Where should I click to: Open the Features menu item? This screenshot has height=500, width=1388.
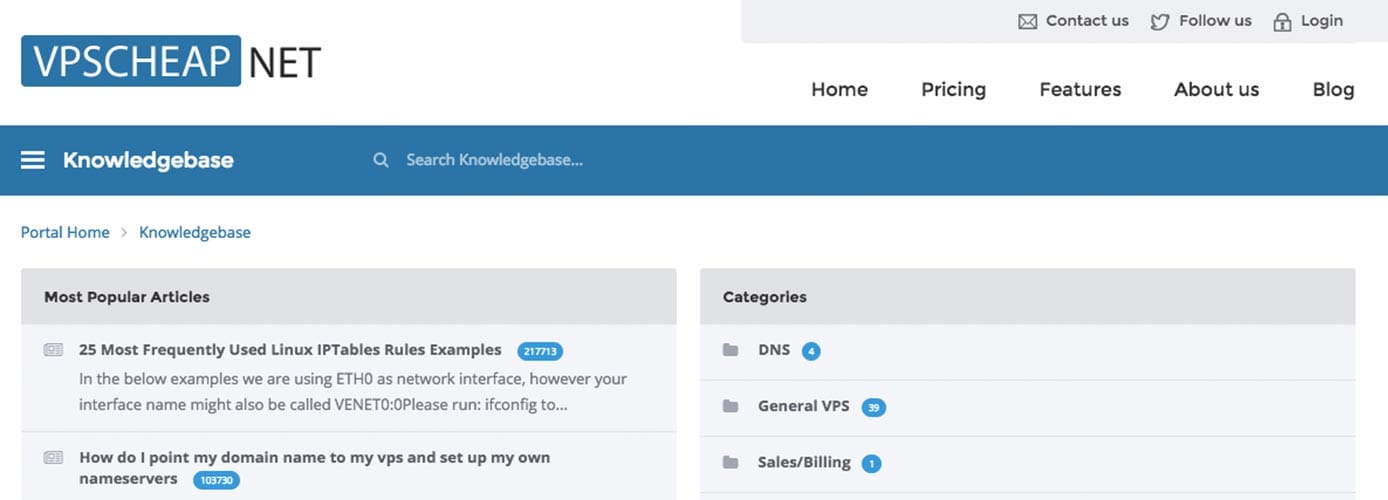[x=1080, y=89]
